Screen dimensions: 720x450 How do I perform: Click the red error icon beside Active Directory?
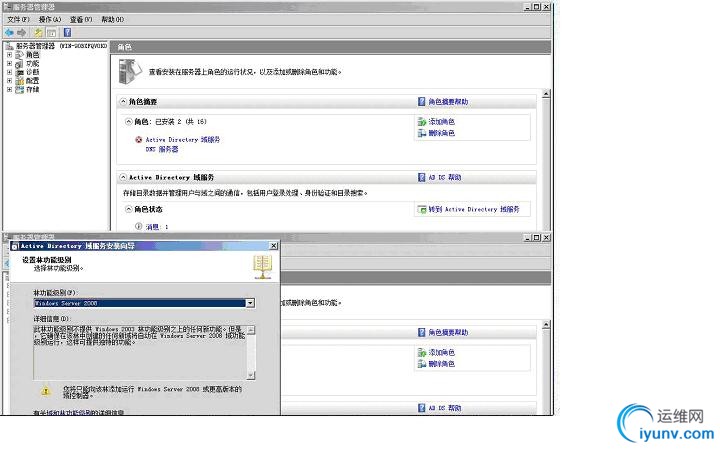pyautogui.click(x=139, y=140)
